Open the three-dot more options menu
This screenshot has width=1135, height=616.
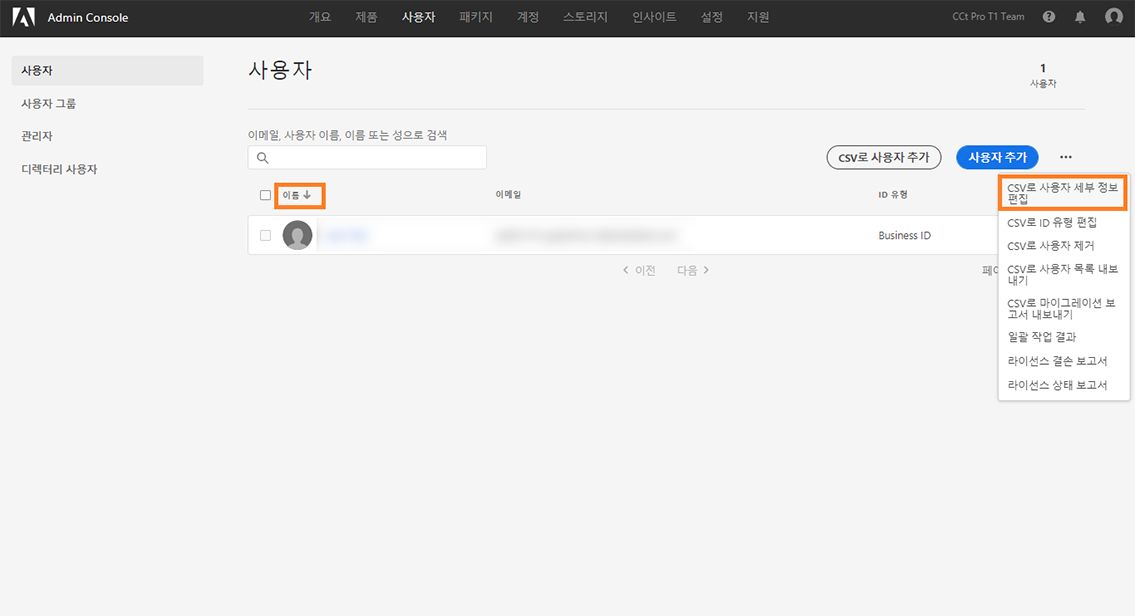1066,157
